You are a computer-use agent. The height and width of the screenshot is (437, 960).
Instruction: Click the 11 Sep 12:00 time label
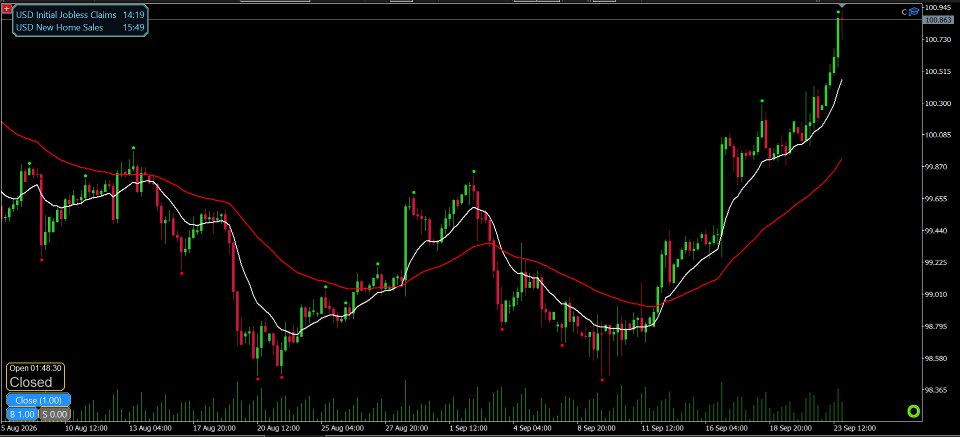(x=661, y=428)
